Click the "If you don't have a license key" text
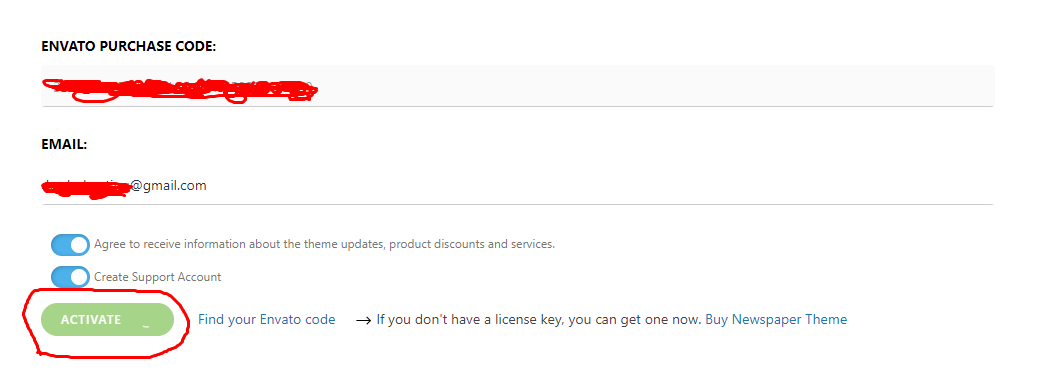 (539, 320)
